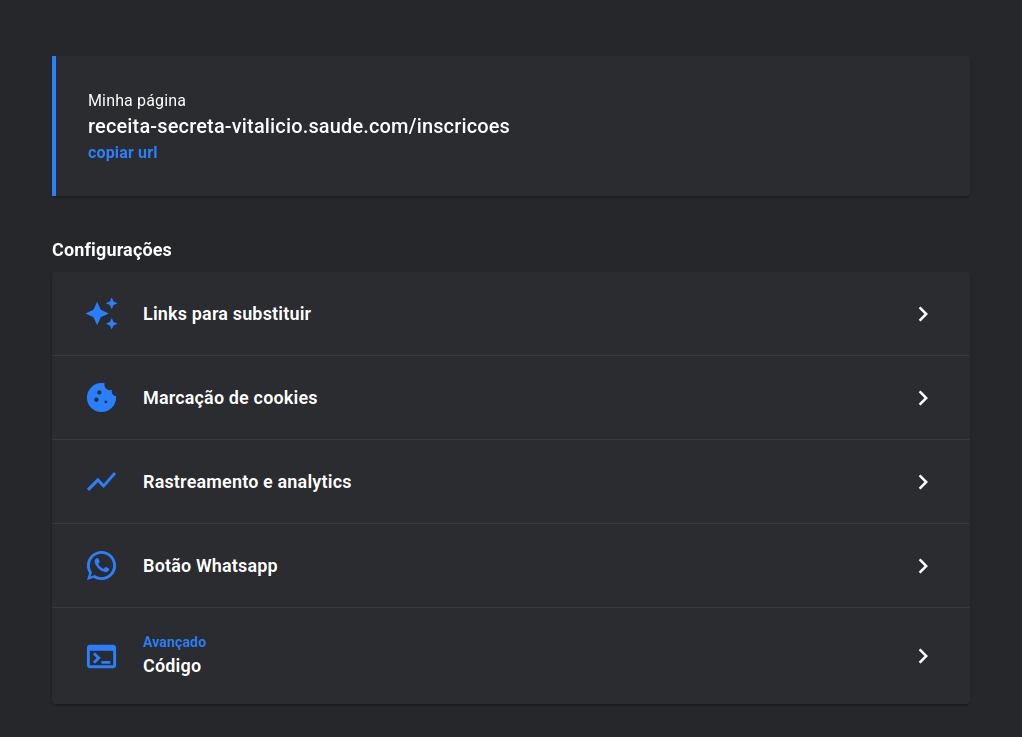Click the receita-secreta-vitalicio page URL text
Viewport: 1022px width, 737px height.
[x=299, y=127]
